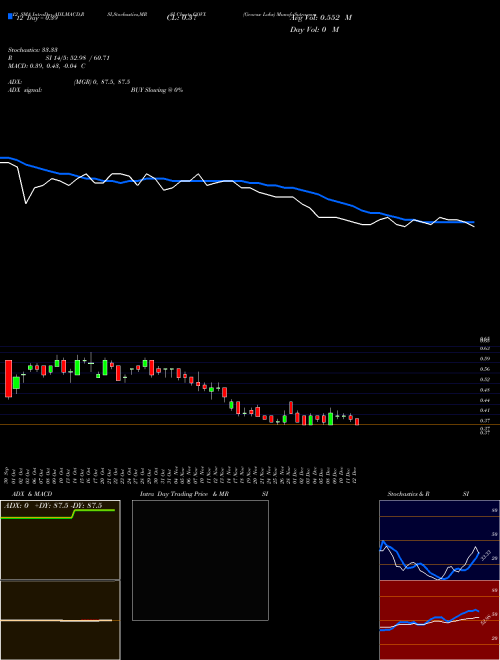
Task: Click the '30 Sep' date axis label
Action: (7, 476)
